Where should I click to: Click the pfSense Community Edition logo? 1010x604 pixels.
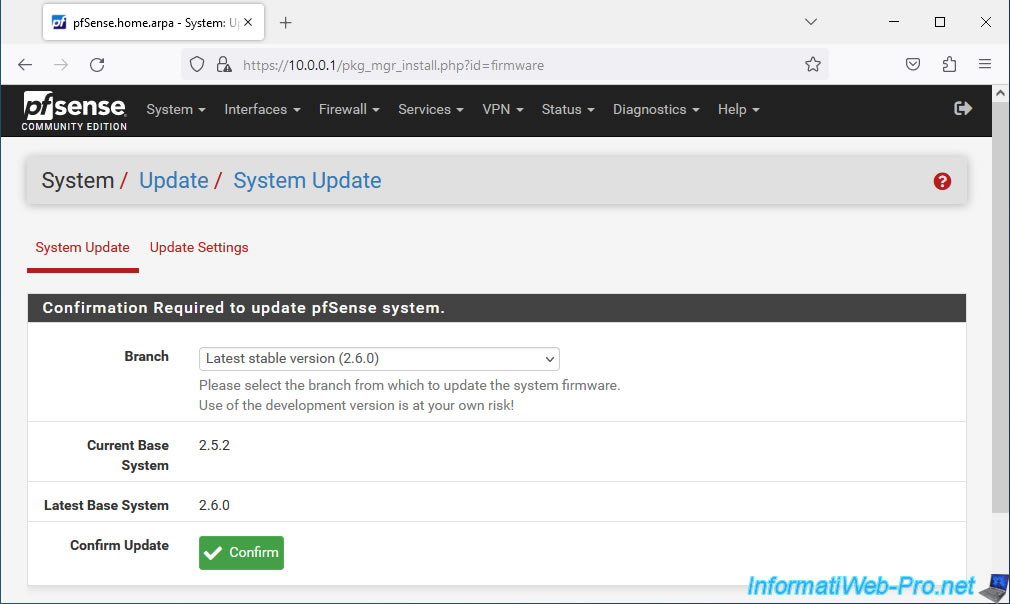[x=74, y=111]
